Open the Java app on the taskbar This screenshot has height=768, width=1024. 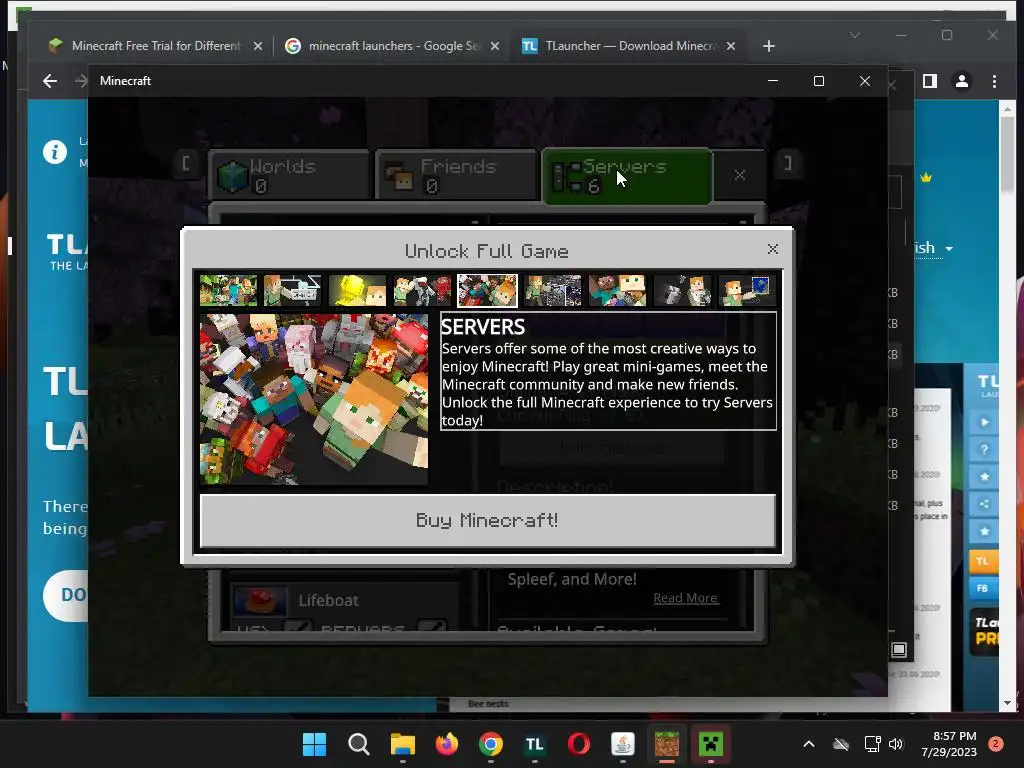point(623,744)
